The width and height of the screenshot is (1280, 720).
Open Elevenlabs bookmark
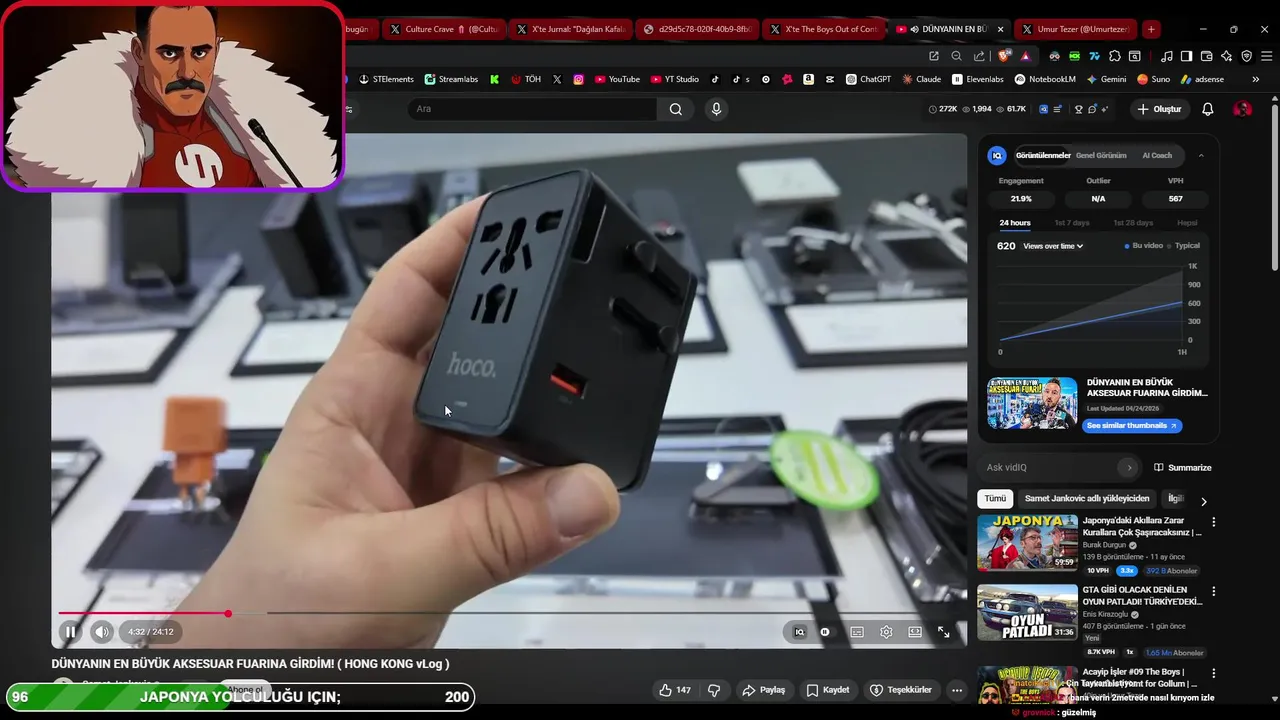coord(978,79)
